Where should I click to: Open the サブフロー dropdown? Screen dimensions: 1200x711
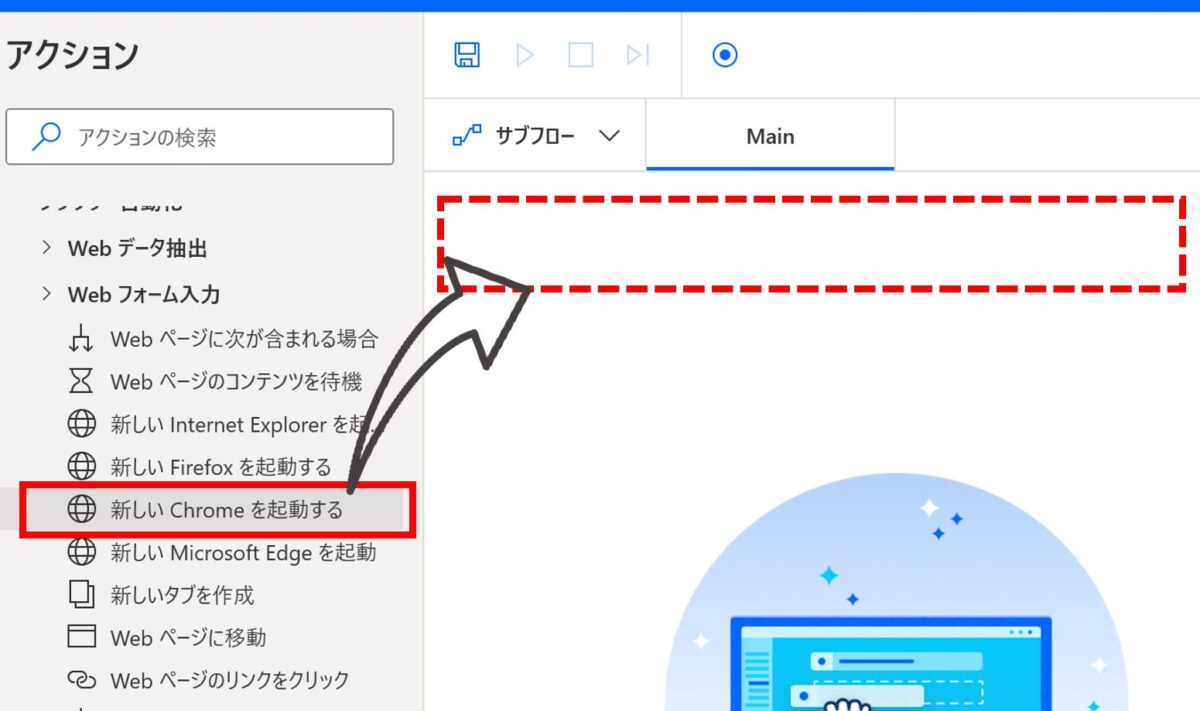pos(536,136)
